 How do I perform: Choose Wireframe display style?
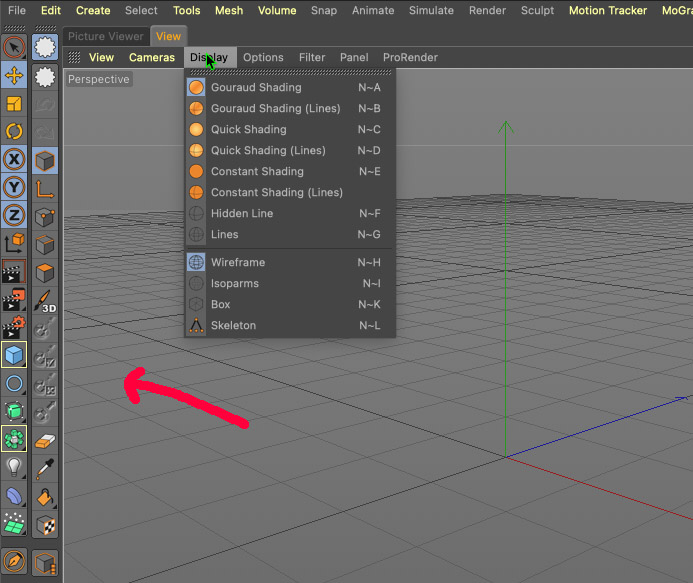tap(290, 263)
